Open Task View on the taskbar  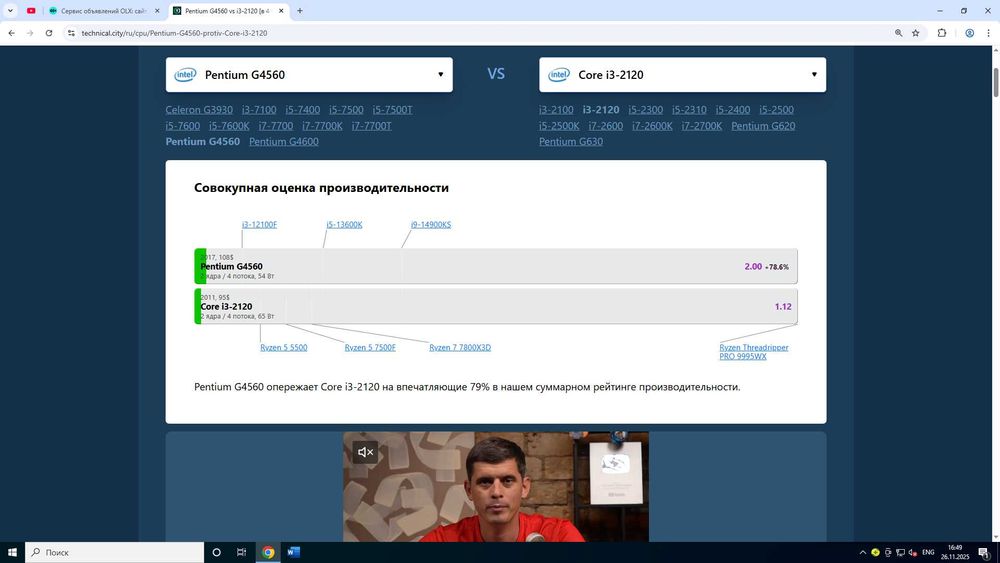(241, 552)
